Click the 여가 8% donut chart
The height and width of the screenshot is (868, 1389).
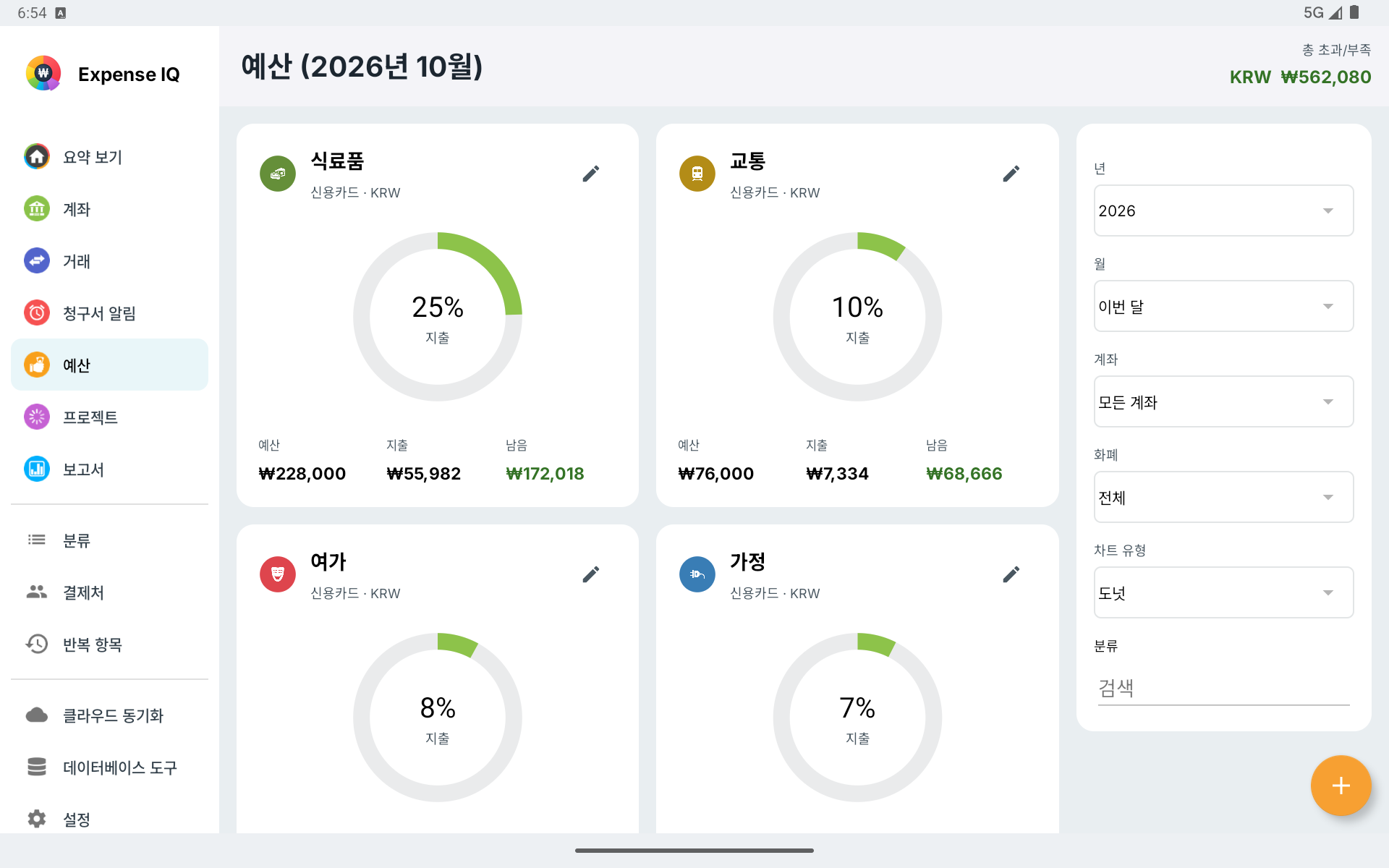438,718
